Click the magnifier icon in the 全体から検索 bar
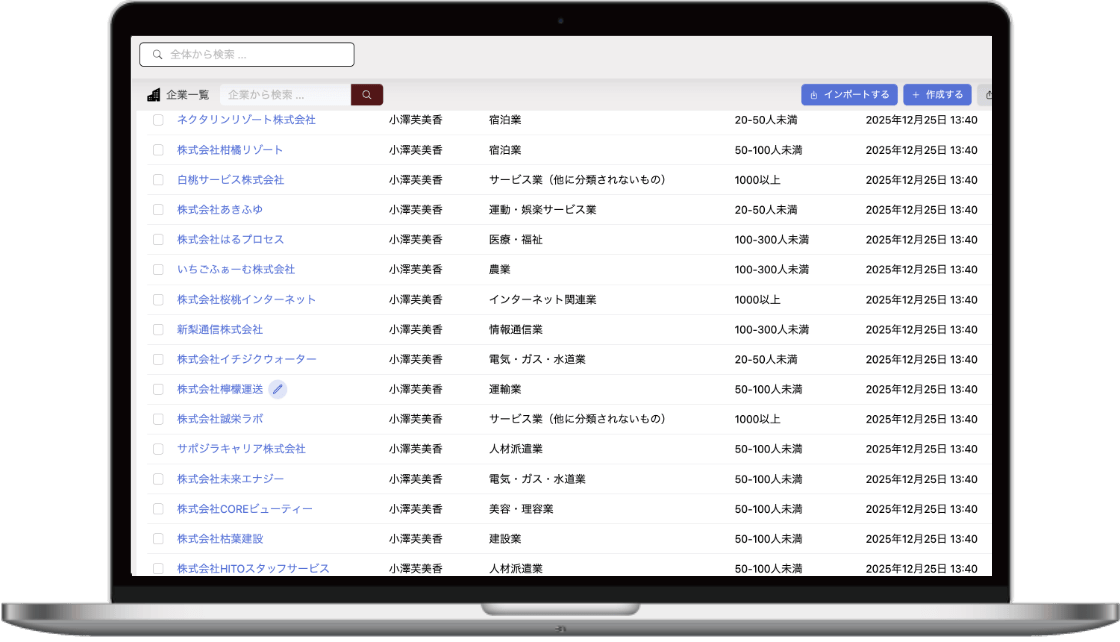The image size is (1120, 642). coord(158,54)
